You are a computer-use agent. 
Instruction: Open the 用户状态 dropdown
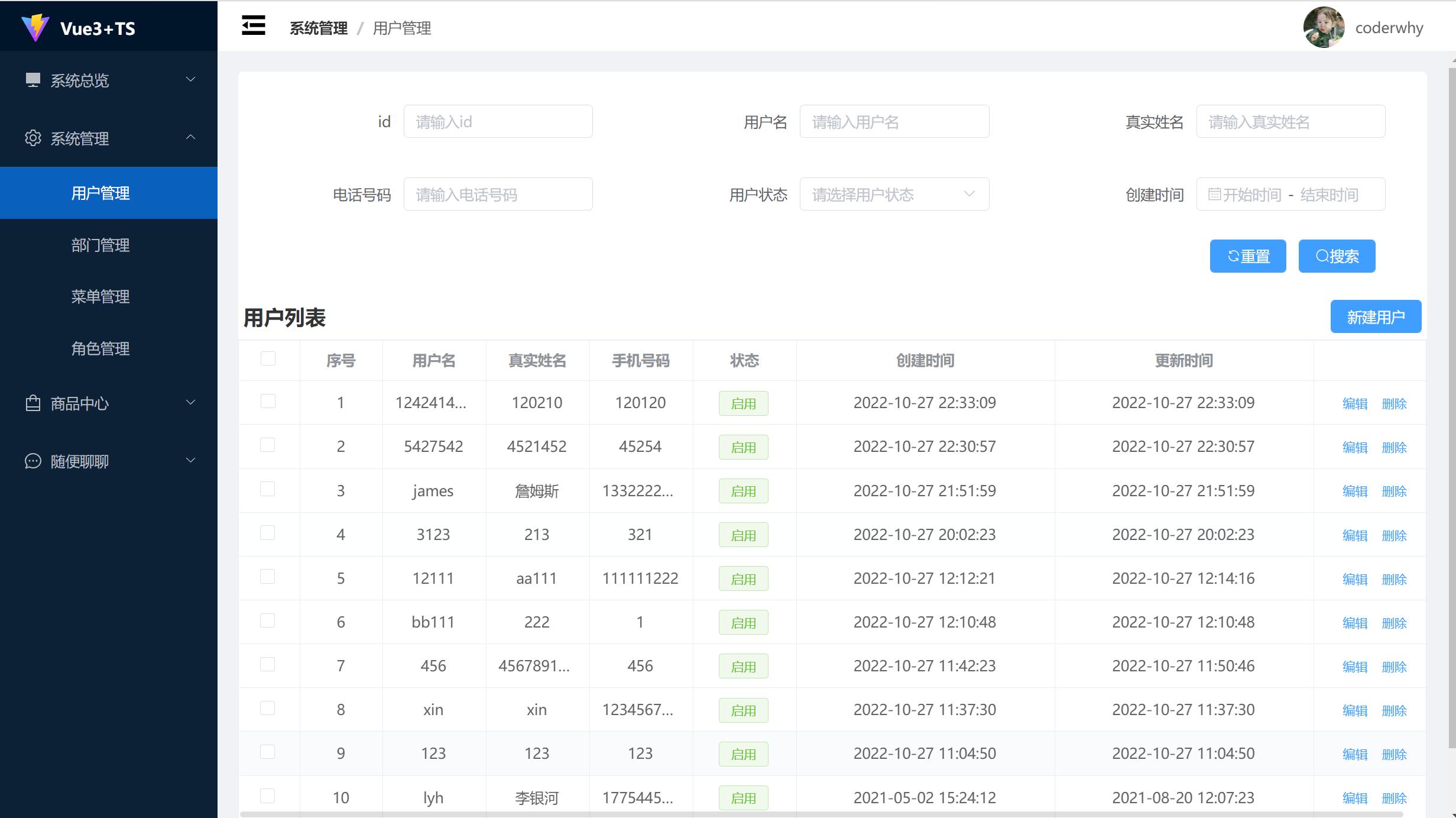[894, 194]
